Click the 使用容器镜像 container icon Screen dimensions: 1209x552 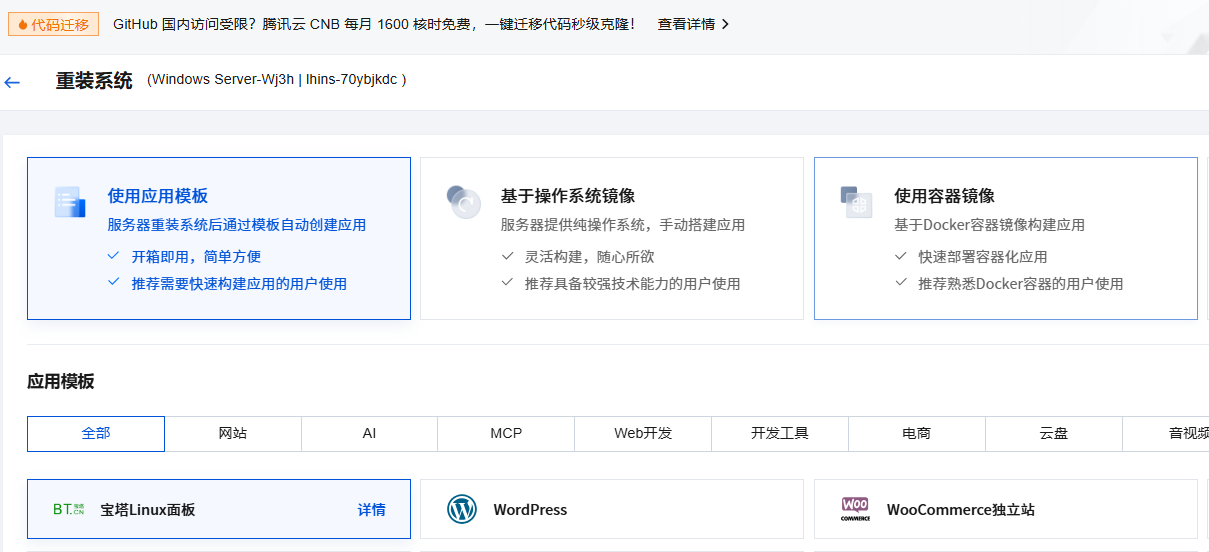click(x=856, y=202)
